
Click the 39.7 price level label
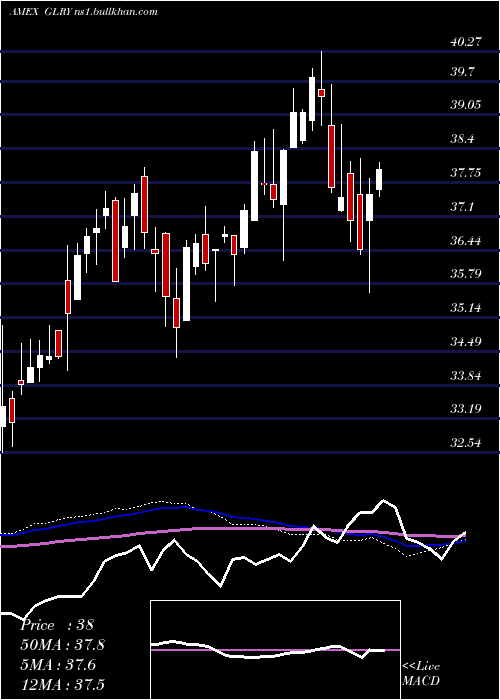click(463, 72)
